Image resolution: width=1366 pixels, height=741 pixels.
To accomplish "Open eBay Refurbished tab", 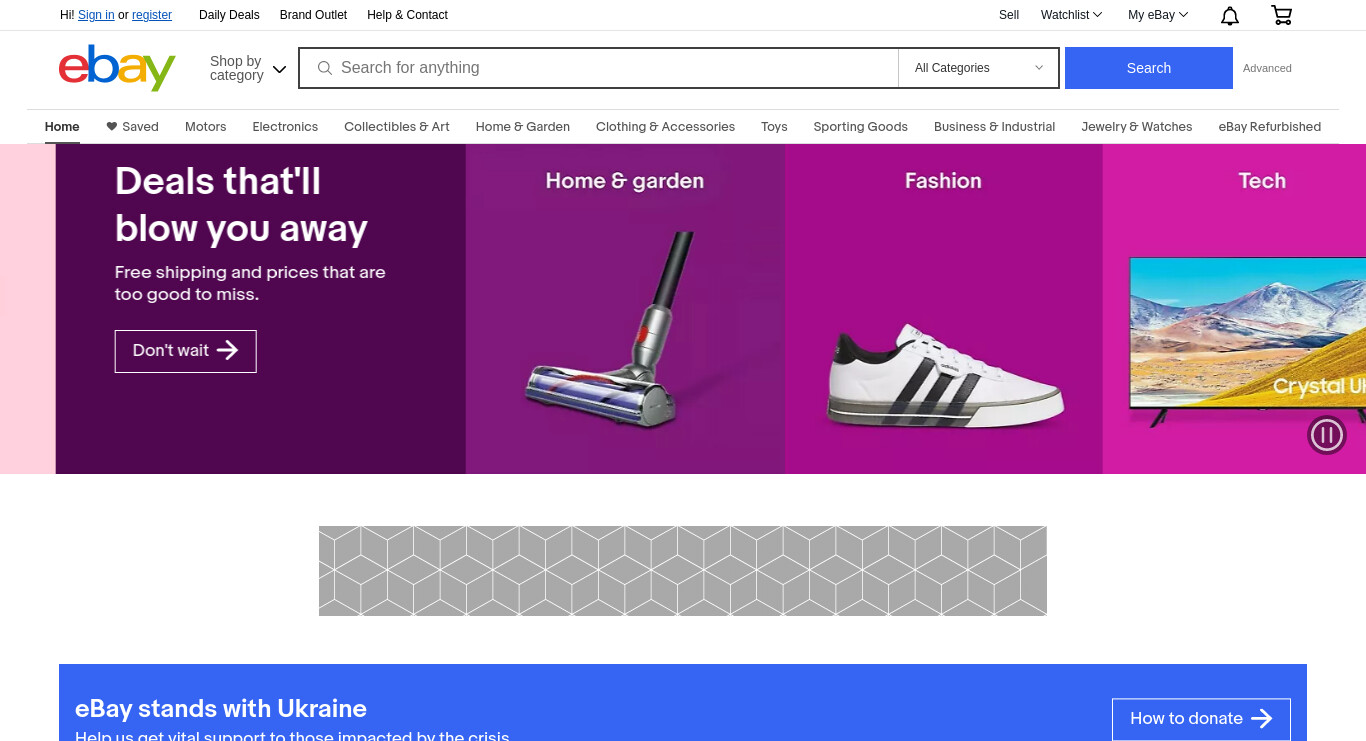I will tap(1270, 127).
